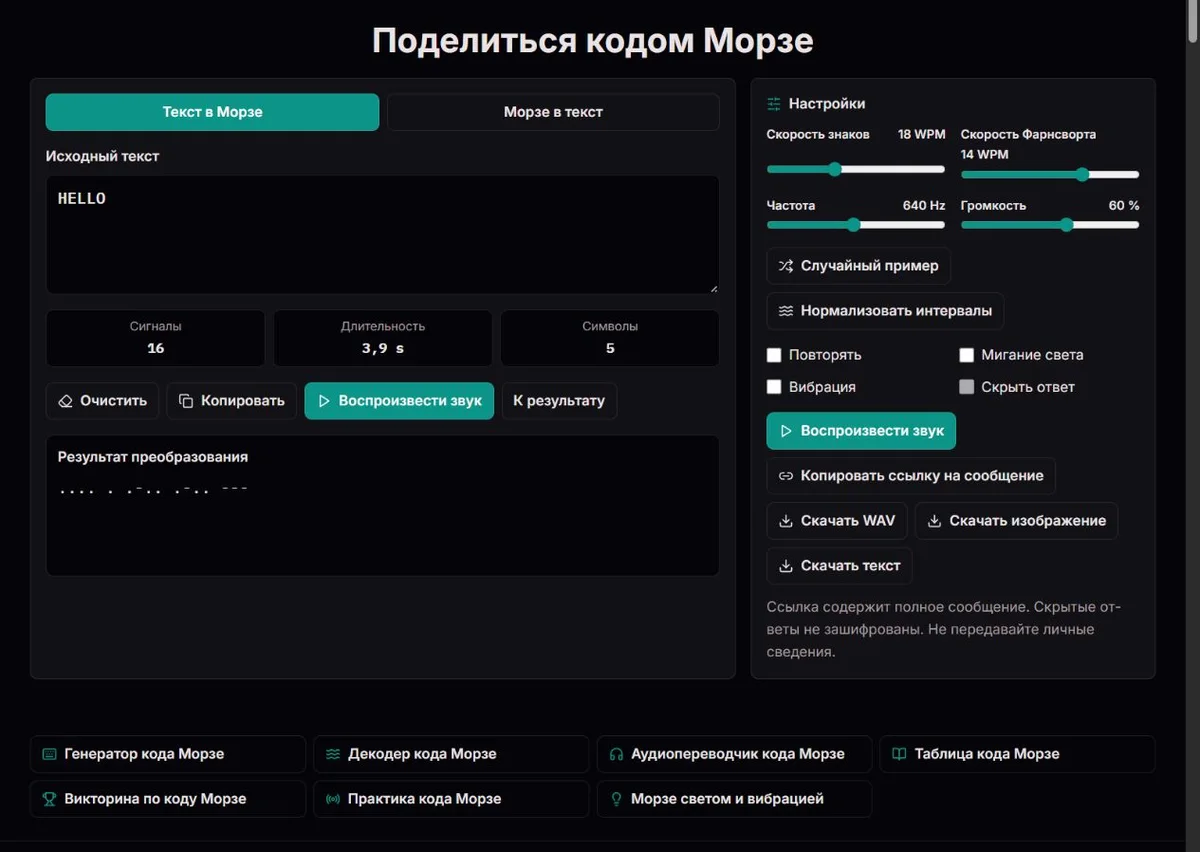Click the source text field containing HELLO
1200x852 pixels.
[382, 235]
